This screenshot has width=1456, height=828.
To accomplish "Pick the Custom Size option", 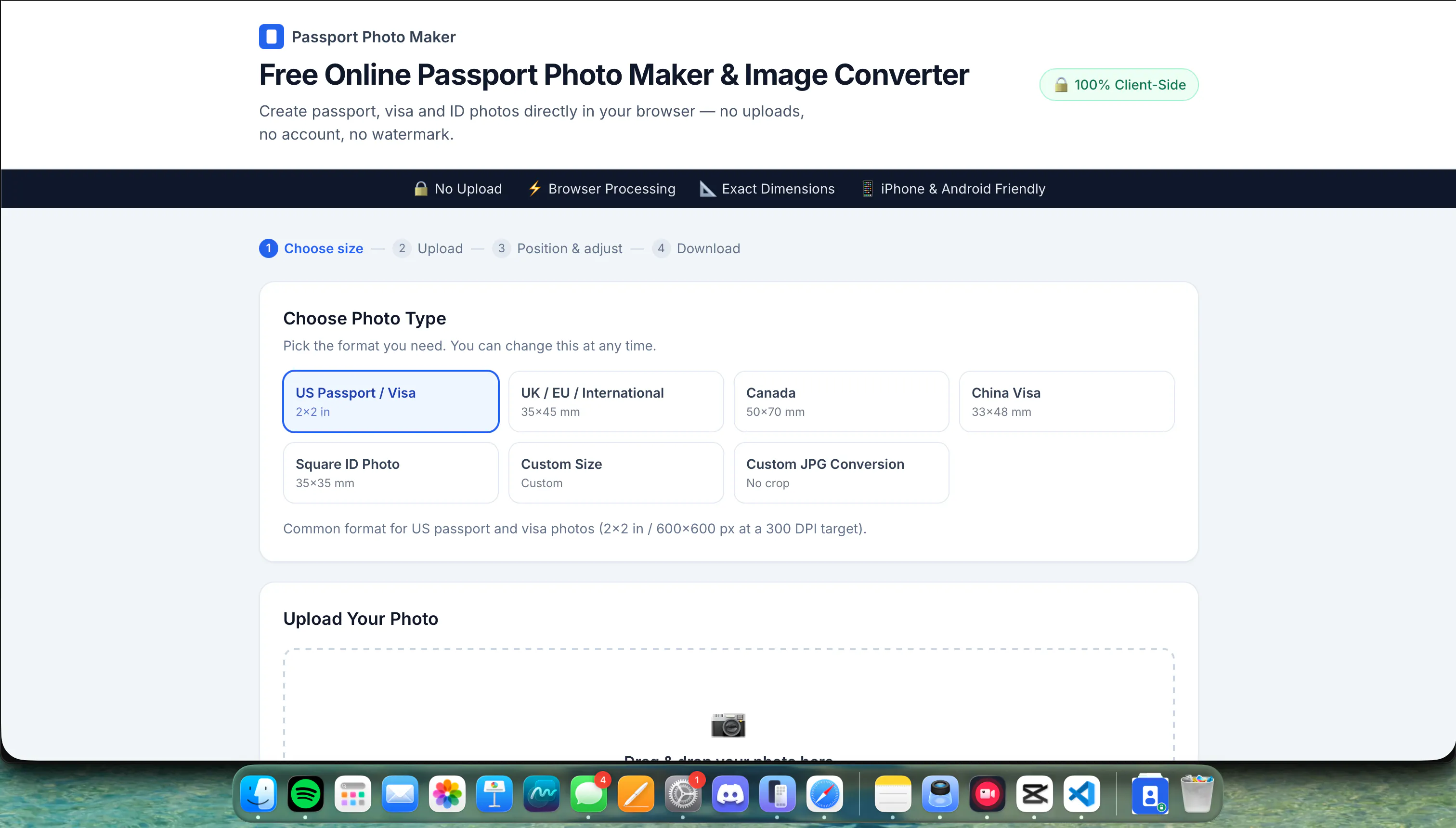I will tap(616, 473).
